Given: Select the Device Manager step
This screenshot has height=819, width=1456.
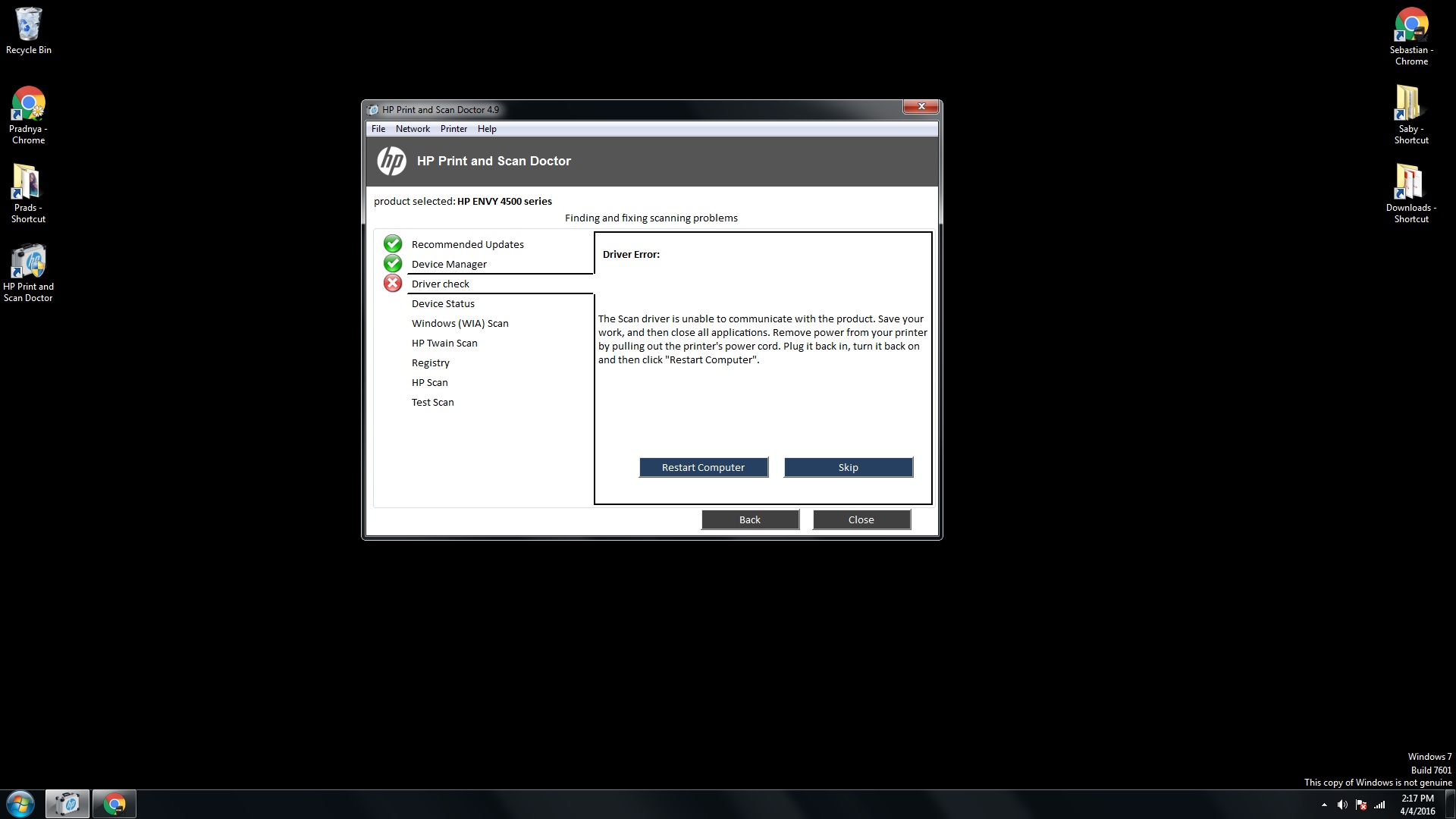Looking at the screenshot, I should tap(449, 264).
